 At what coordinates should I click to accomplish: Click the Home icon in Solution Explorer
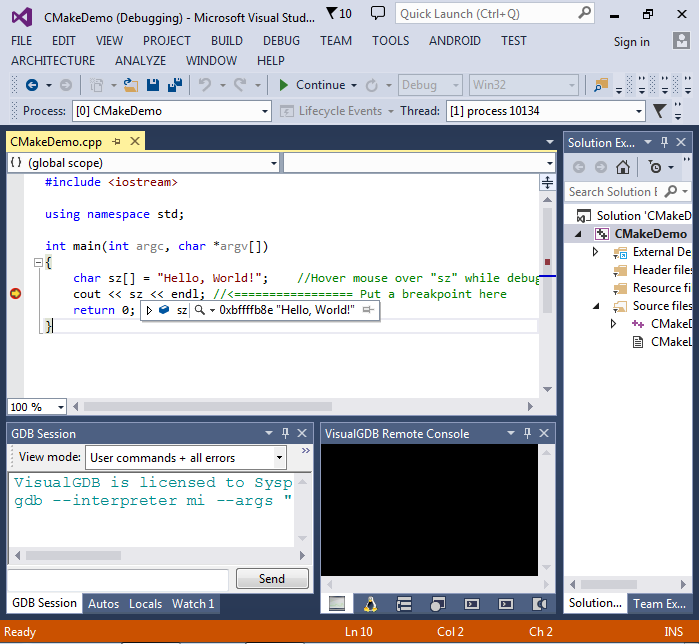[x=623, y=167]
